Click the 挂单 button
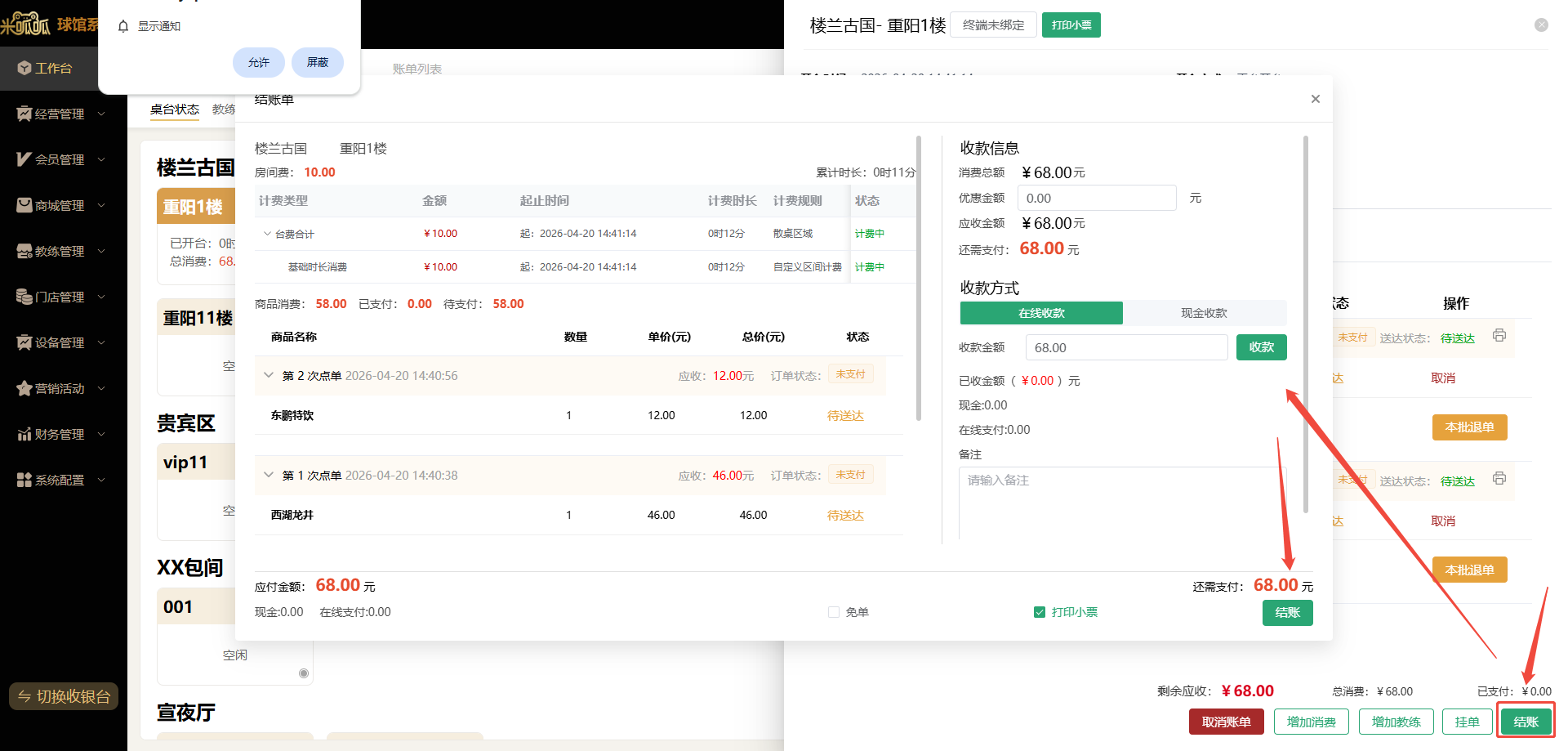Image resolution: width=1568 pixels, height=751 pixels. coord(1468,722)
